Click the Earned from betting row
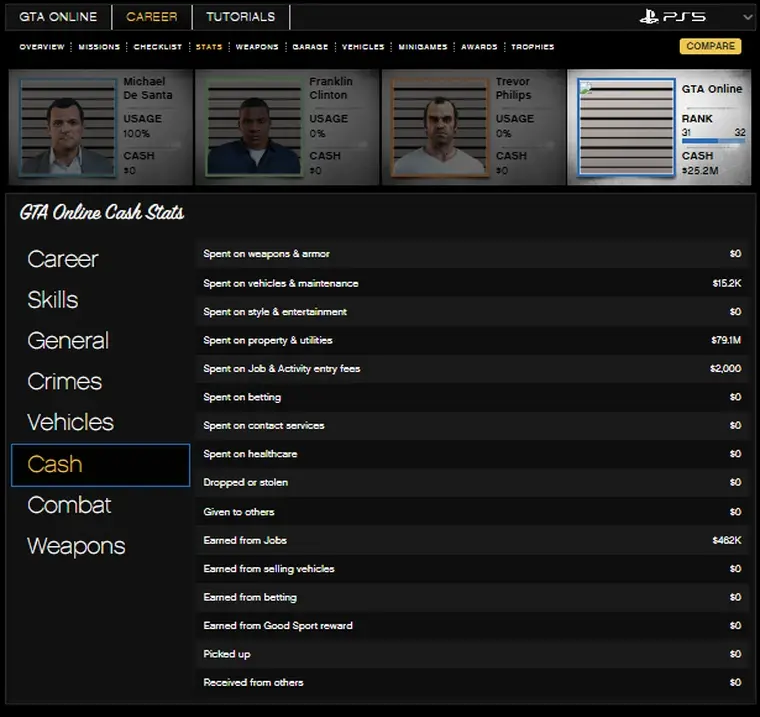 [x=472, y=597]
